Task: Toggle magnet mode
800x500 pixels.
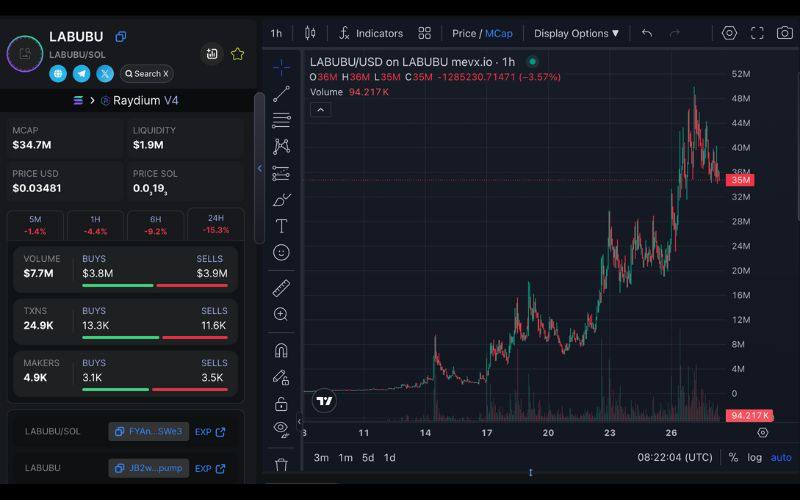Action: pos(281,351)
